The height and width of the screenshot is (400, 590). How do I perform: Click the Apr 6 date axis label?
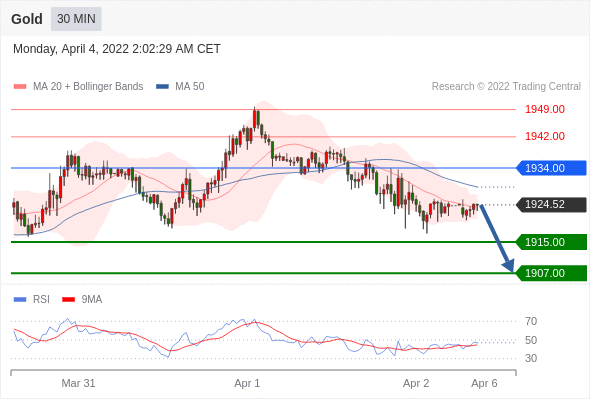(484, 383)
